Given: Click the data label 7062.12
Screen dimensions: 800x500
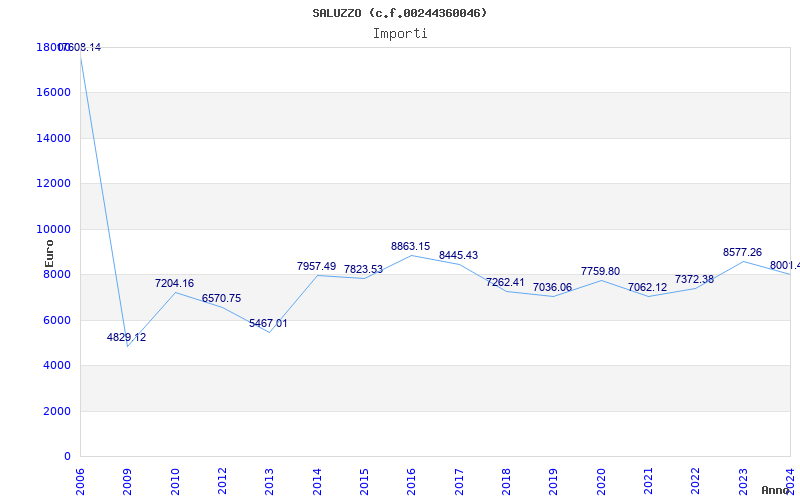Looking at the screenshot, I should click(x=647, y=287).
